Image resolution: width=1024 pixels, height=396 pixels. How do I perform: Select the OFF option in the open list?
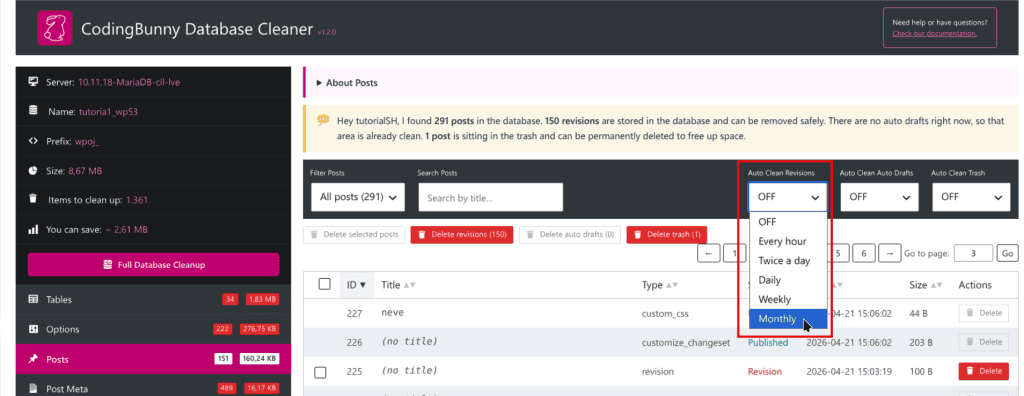click(x=788, y=222)
